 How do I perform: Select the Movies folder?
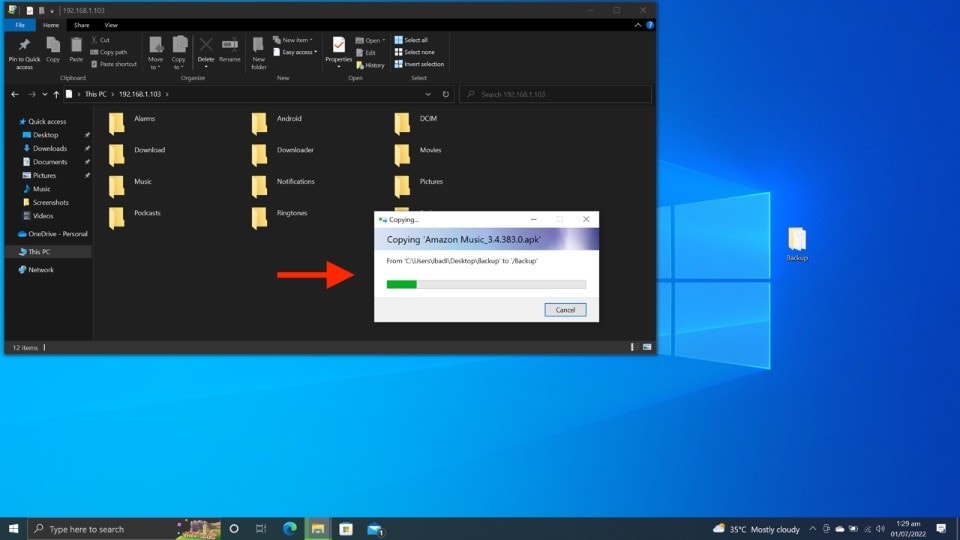click(418, 154)
